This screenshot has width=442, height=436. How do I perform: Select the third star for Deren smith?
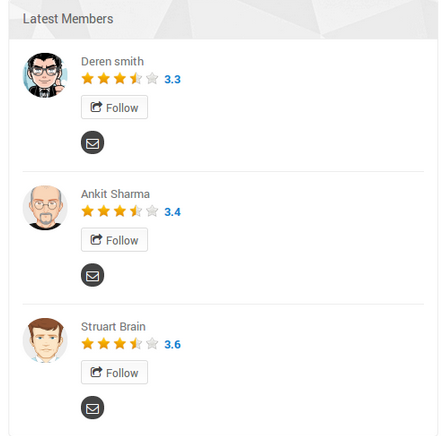click(120, 79)
